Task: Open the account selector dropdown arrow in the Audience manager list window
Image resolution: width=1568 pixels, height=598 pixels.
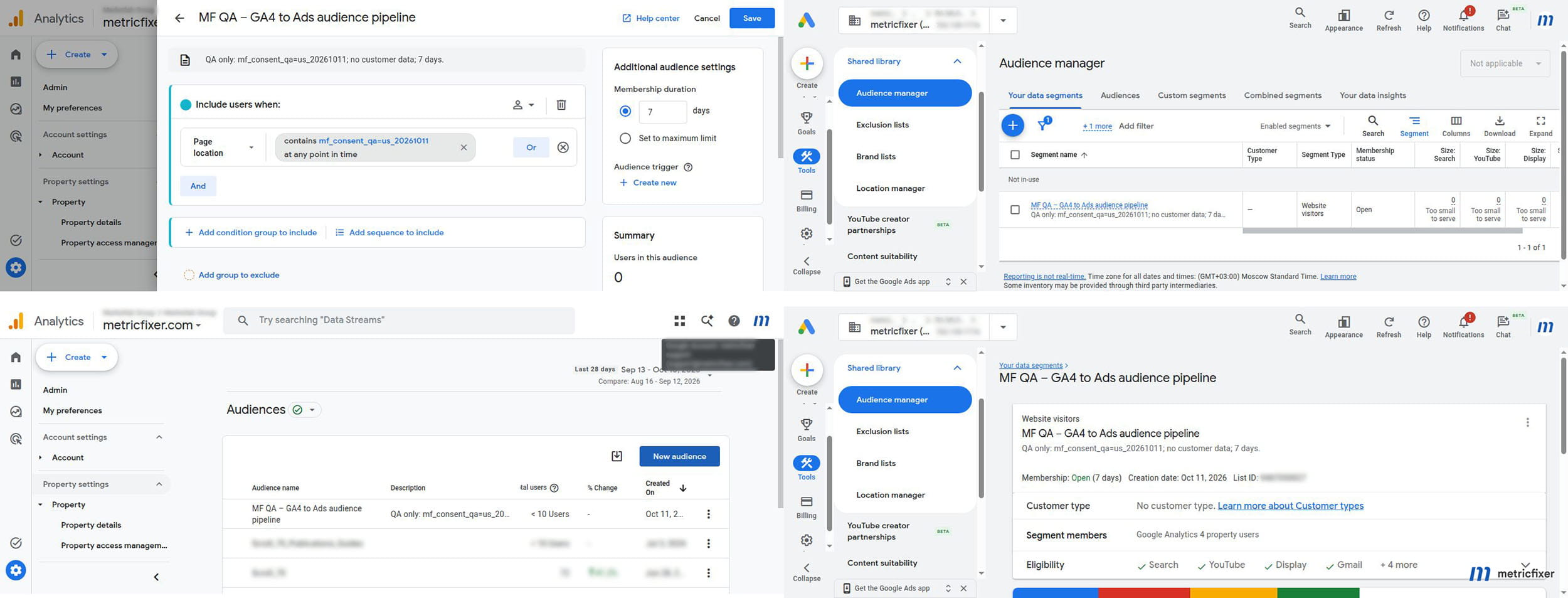Action: coord(1003,21)
